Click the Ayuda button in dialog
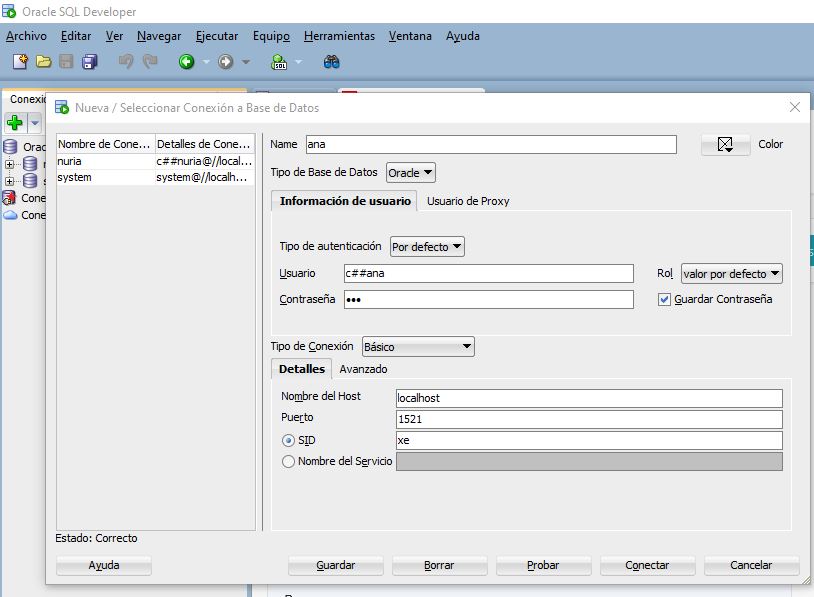This screenshot has width=814, height=597. 104,565
